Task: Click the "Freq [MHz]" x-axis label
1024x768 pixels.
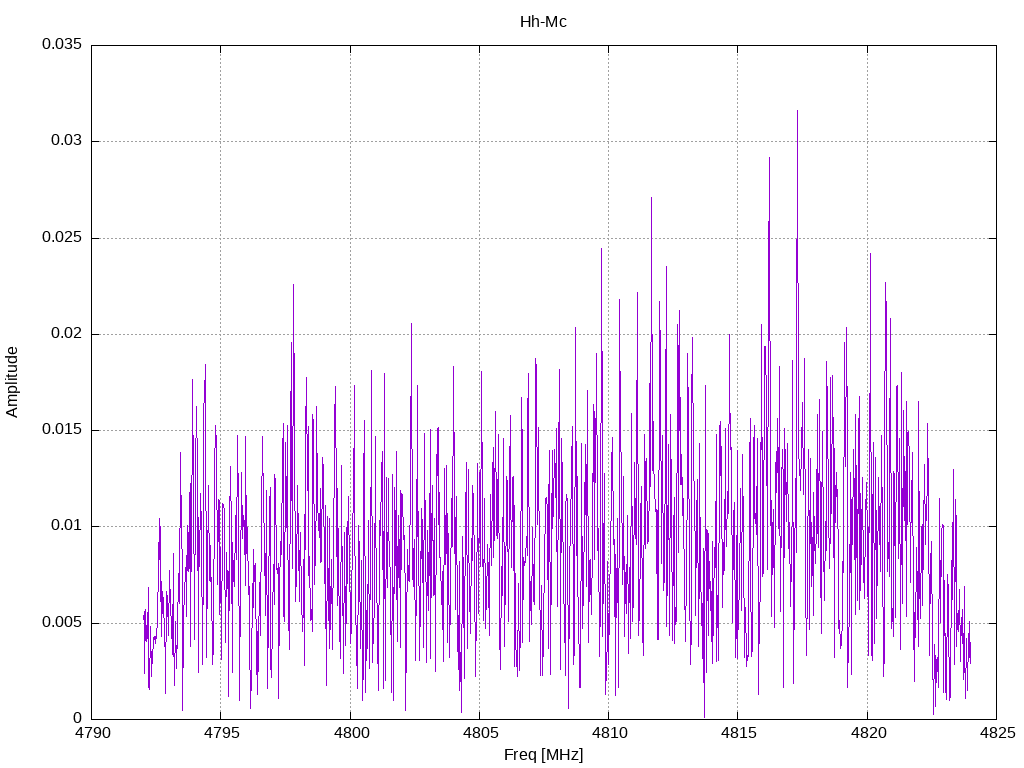Action: 543,755
